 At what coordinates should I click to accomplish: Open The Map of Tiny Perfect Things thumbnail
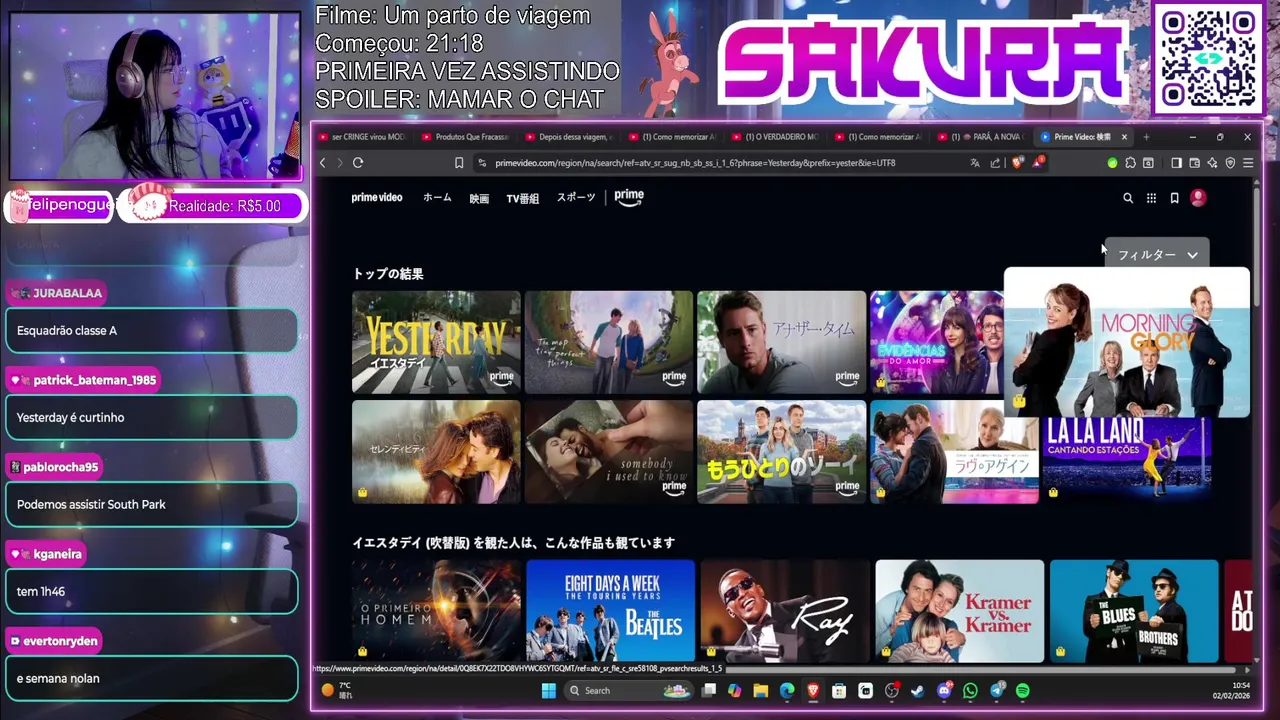609,342
